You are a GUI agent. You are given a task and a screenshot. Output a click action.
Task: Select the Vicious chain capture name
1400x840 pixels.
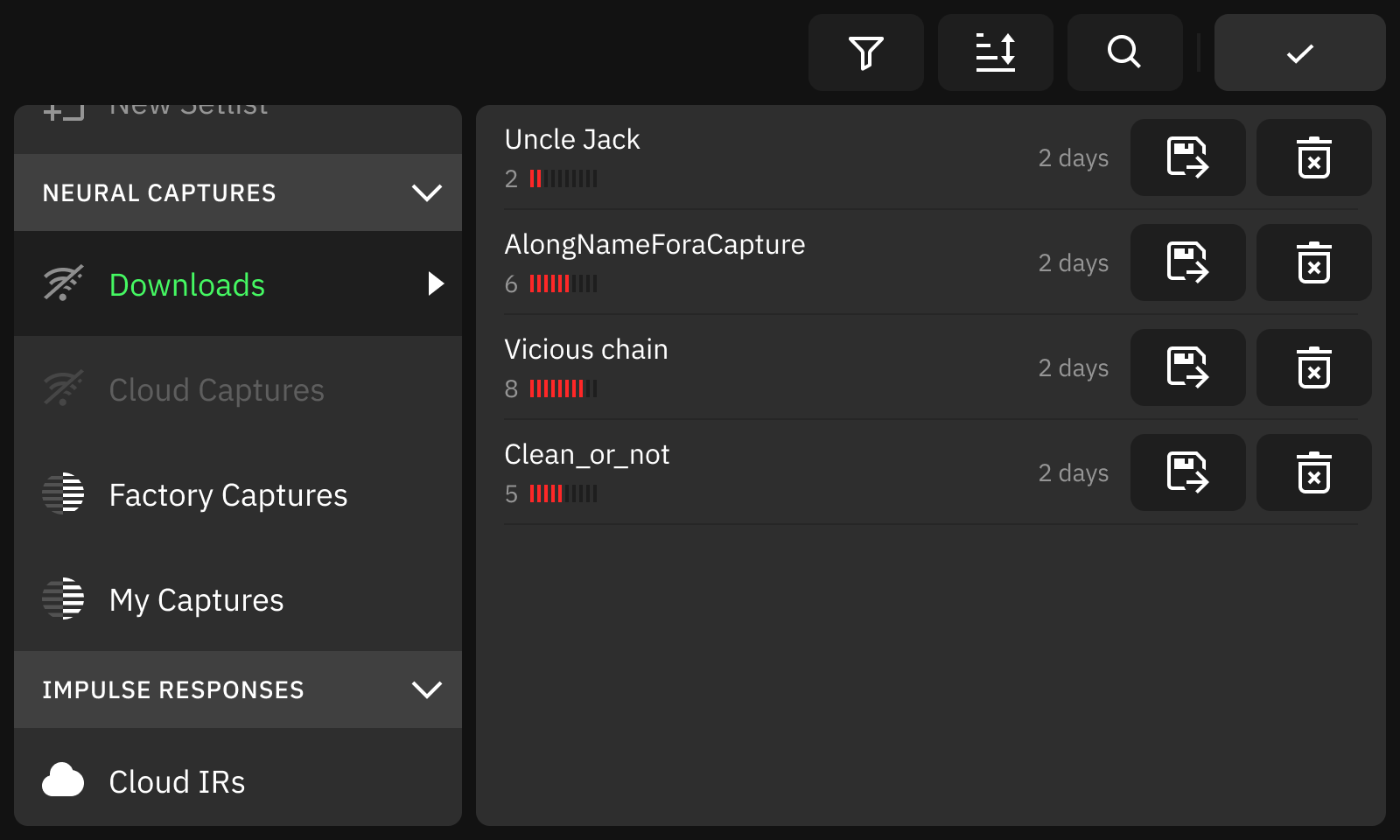585,350
